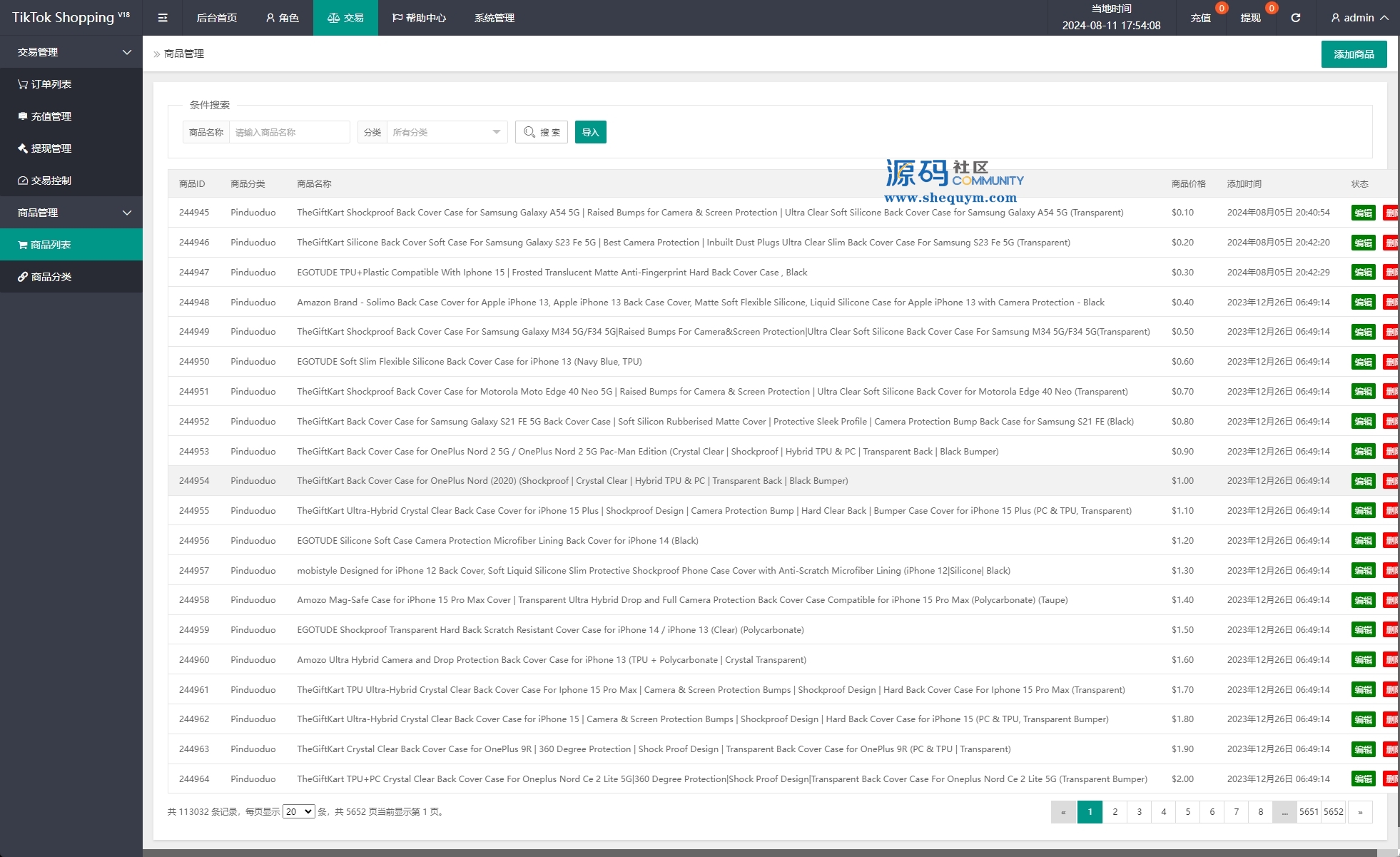Open 交易控制 in the sidebar
The width and height of the screenshot is (1400, 857).
71,181
